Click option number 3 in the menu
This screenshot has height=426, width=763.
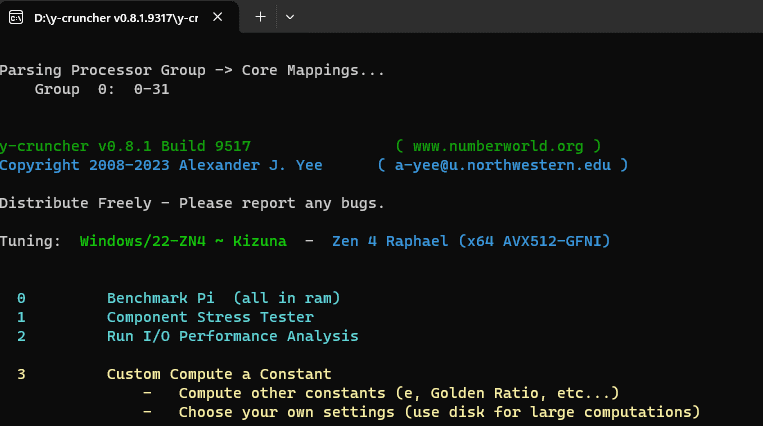21,374
